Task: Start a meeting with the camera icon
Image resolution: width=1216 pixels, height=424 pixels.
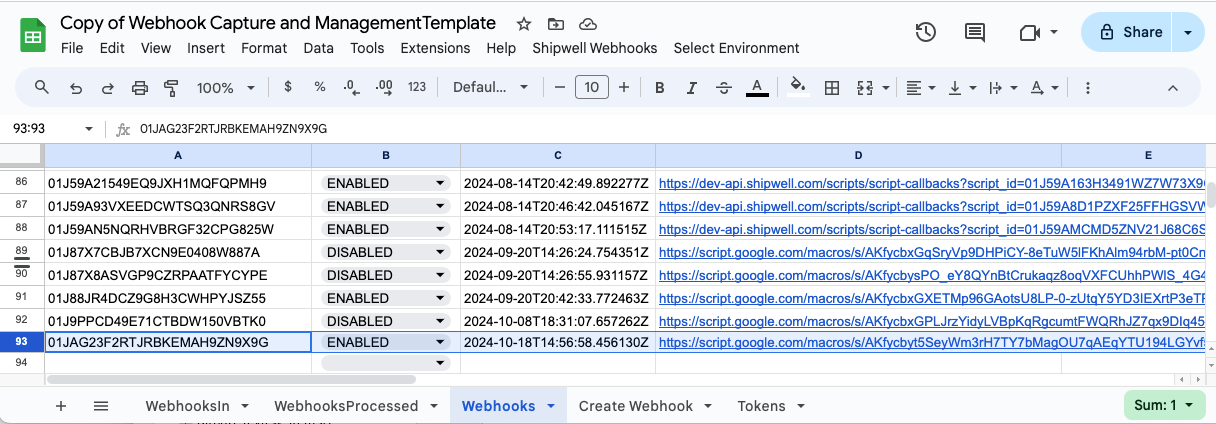Action: pyautogui.click(x=1030, y=32)
